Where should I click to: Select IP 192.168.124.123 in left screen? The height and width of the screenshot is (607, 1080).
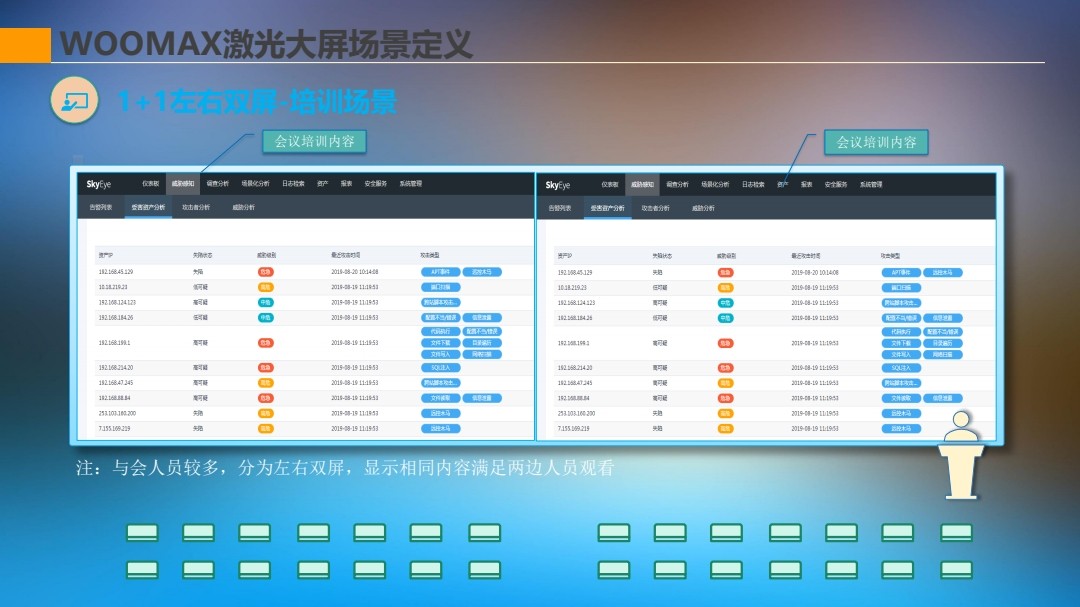pyautogui.click(x=117, y=302)
